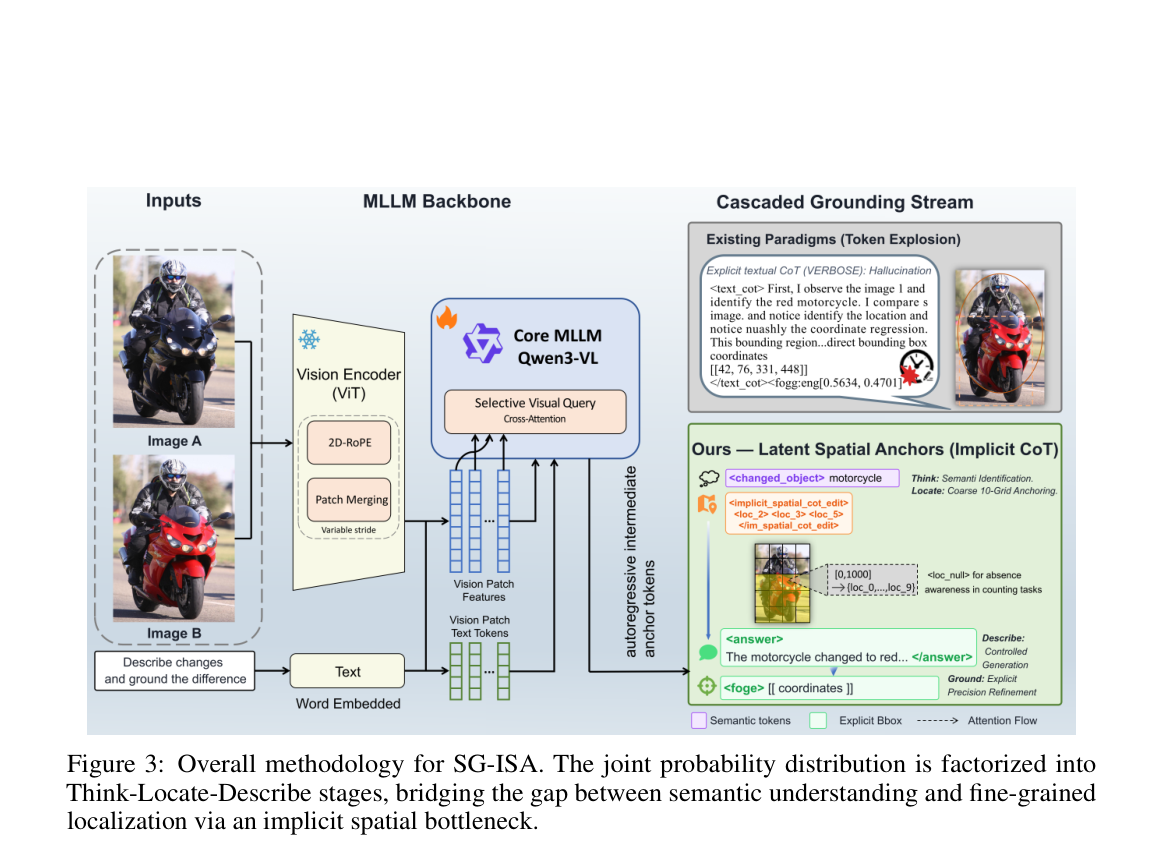Click the "Cascaded Grounding Stream" heading
Viewport: 1162px width, 849px height.
[845, 202]
